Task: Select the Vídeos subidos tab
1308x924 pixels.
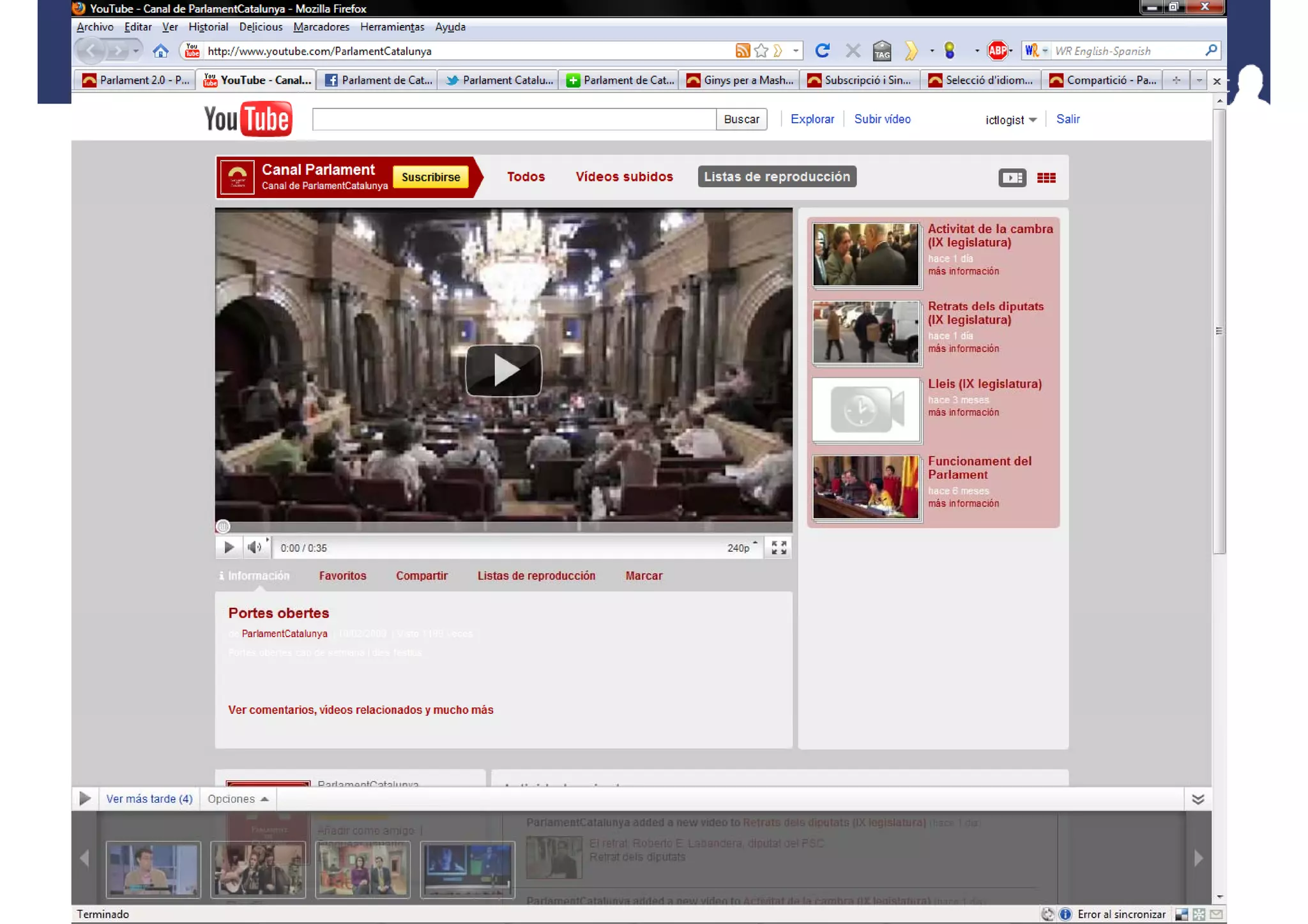Action: pyautogui.click(x=624, y=177)
